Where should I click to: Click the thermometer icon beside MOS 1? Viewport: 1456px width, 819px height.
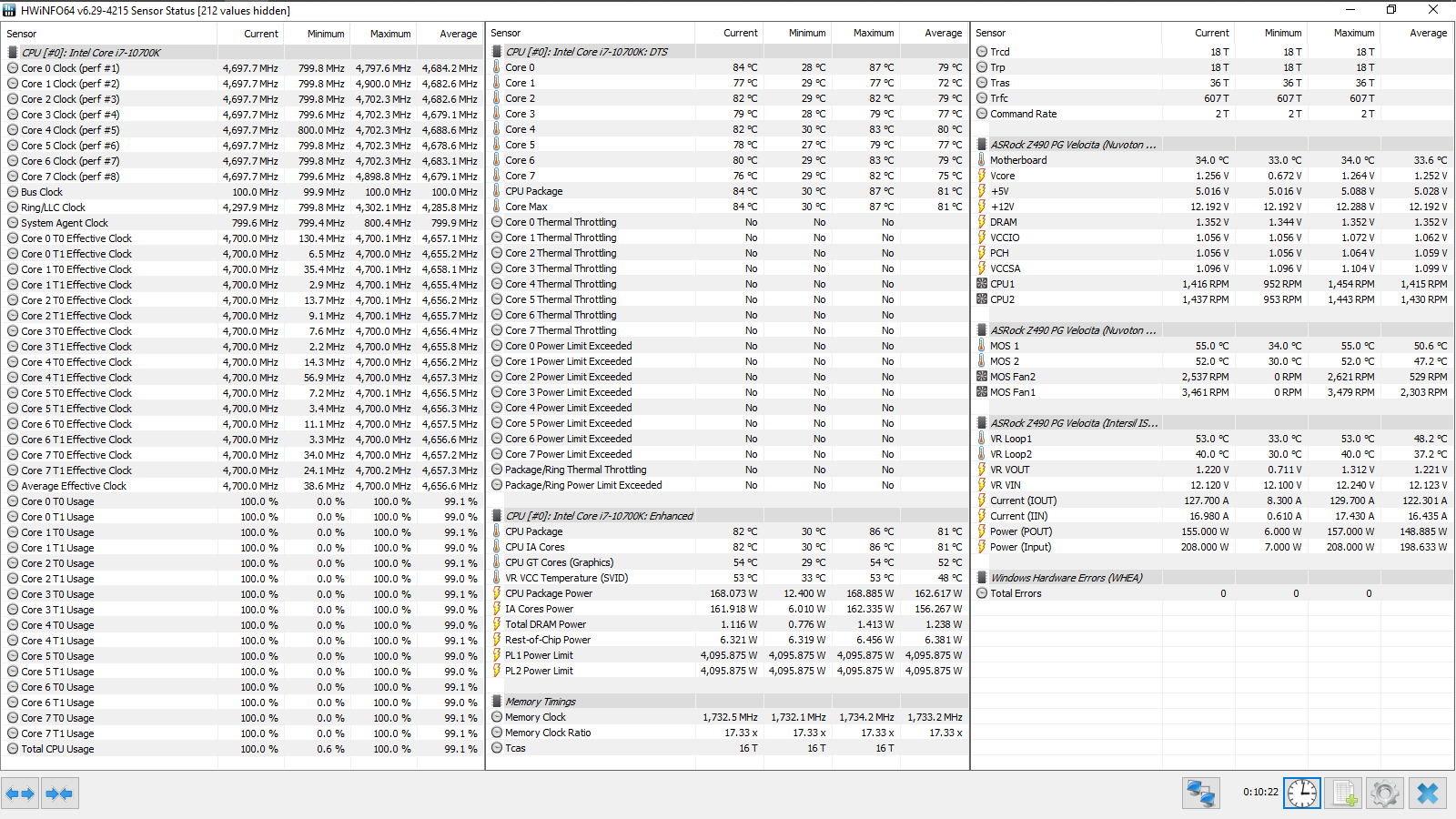tap(982, 346)
